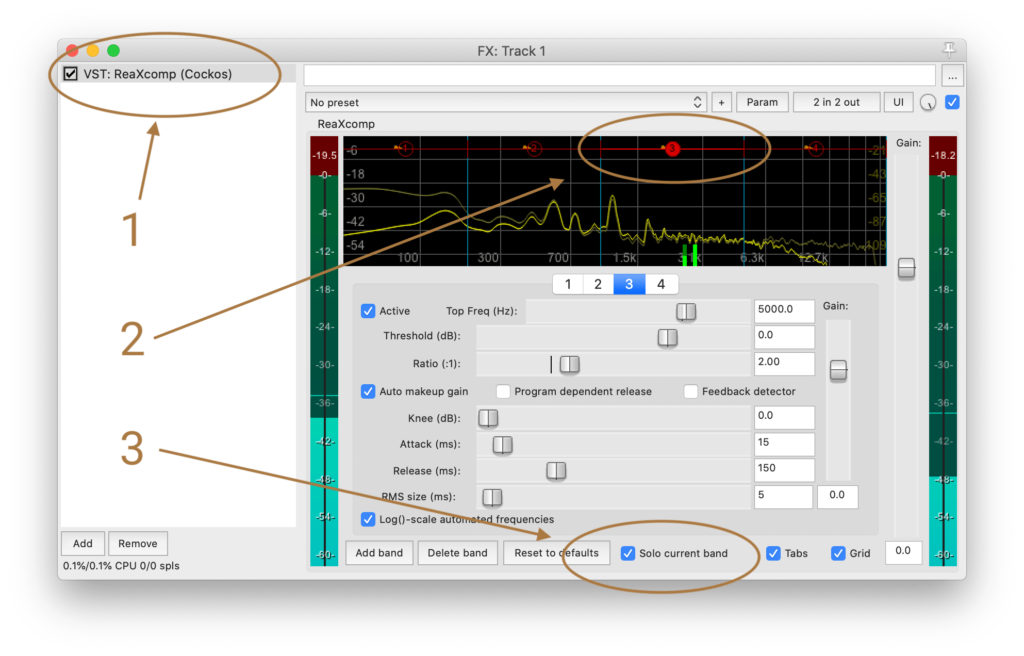The height and width of the screenshot is (656, 1024).
Task: Click the Threshold value field
Action: click(784, 337)
